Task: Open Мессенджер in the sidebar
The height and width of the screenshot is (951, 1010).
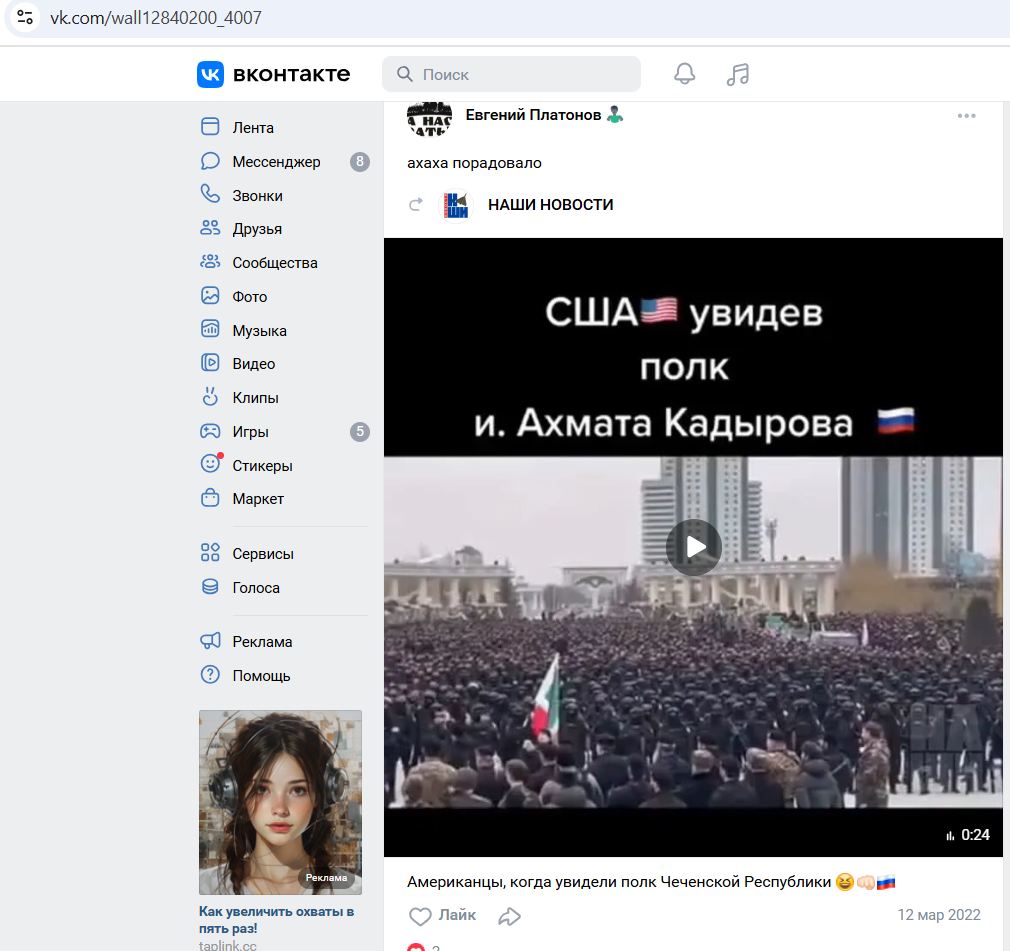Action: pyautogui.click(x=276, y=162)
